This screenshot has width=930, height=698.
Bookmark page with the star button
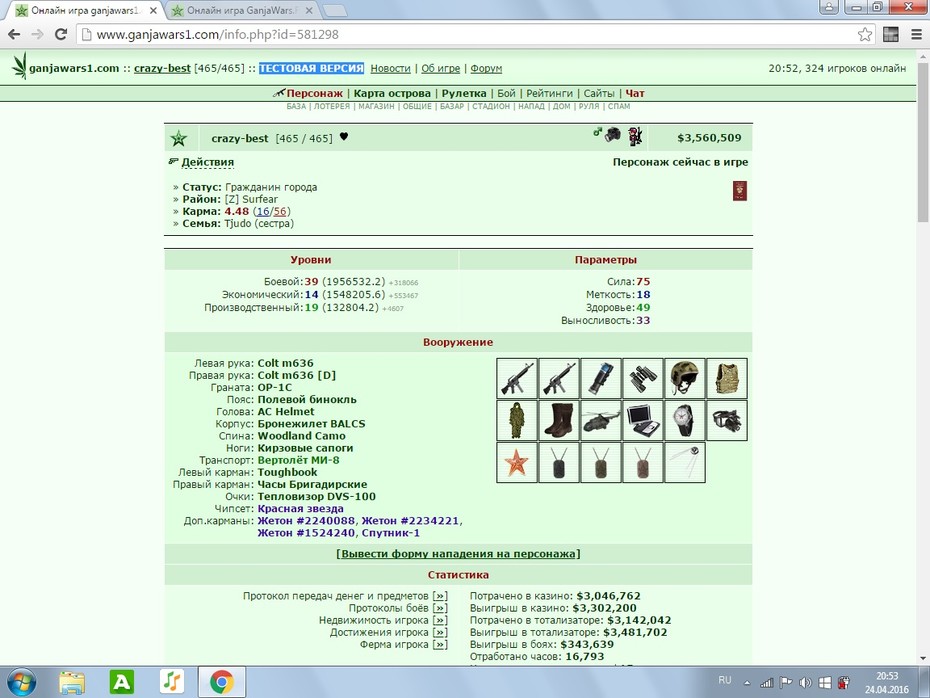pyautogui.click(x=865, y=34)
